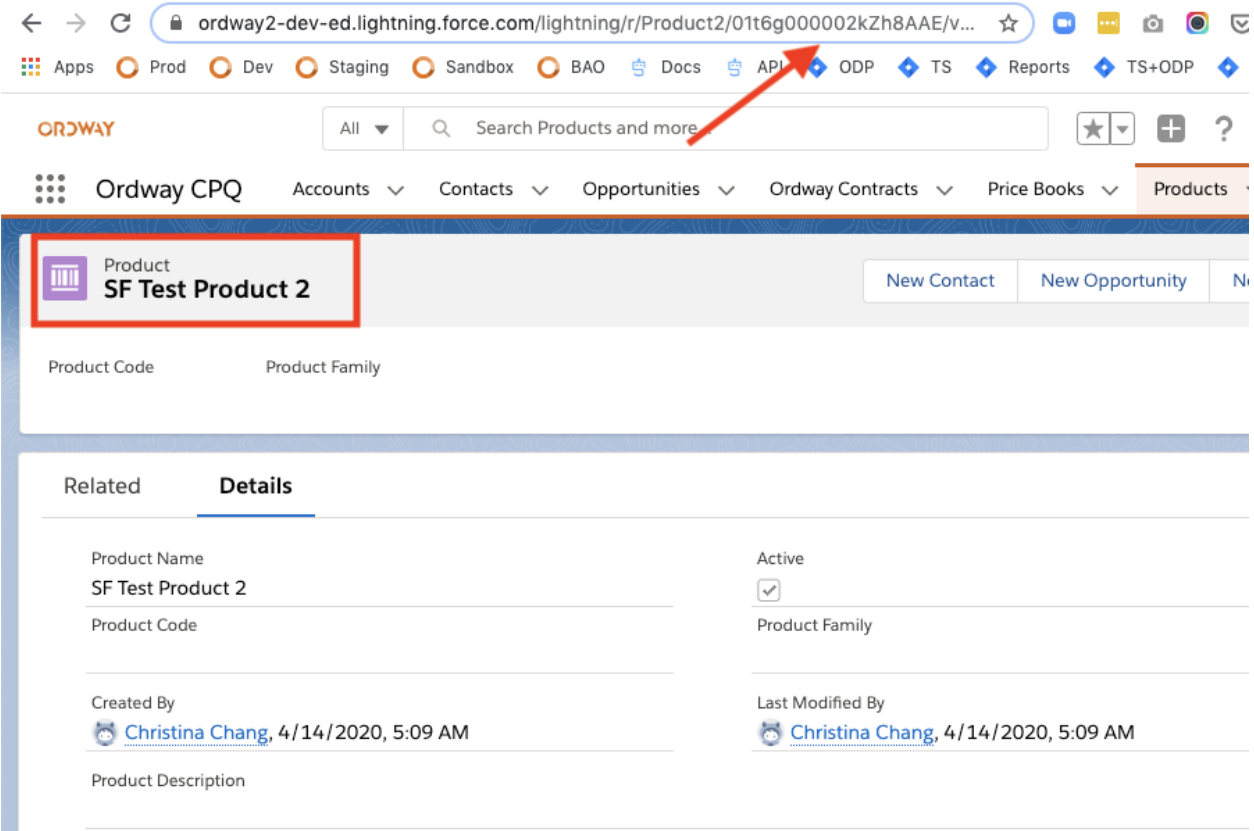1254x831 pixels.
Task: Switch to the Related tab
Action: pos(102,486)
